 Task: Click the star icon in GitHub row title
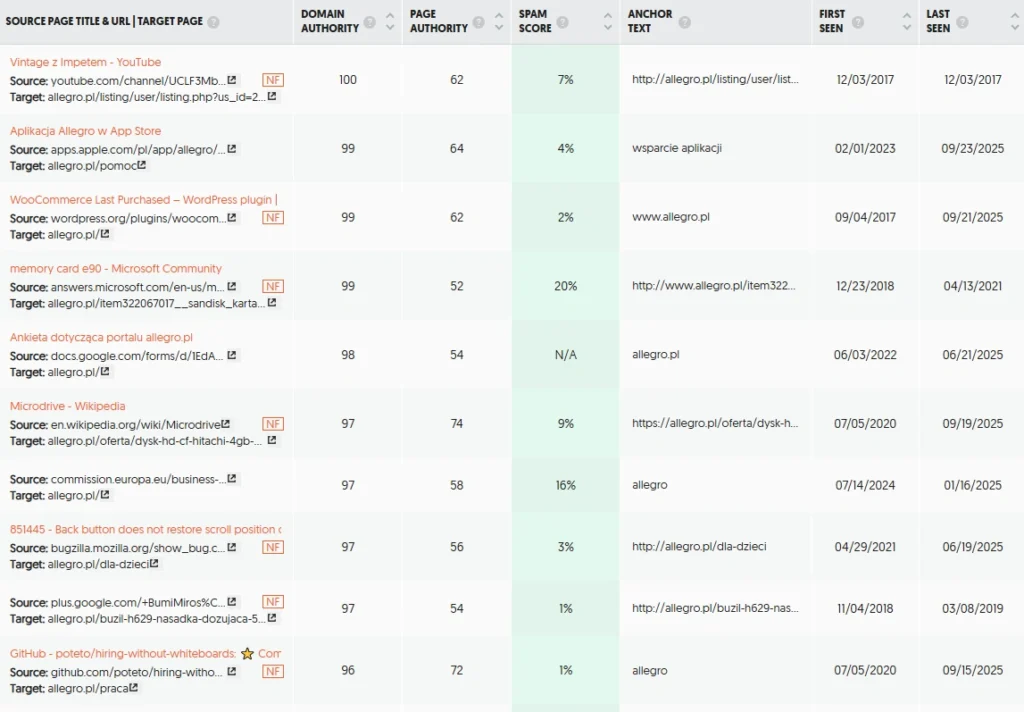[247, 654]
